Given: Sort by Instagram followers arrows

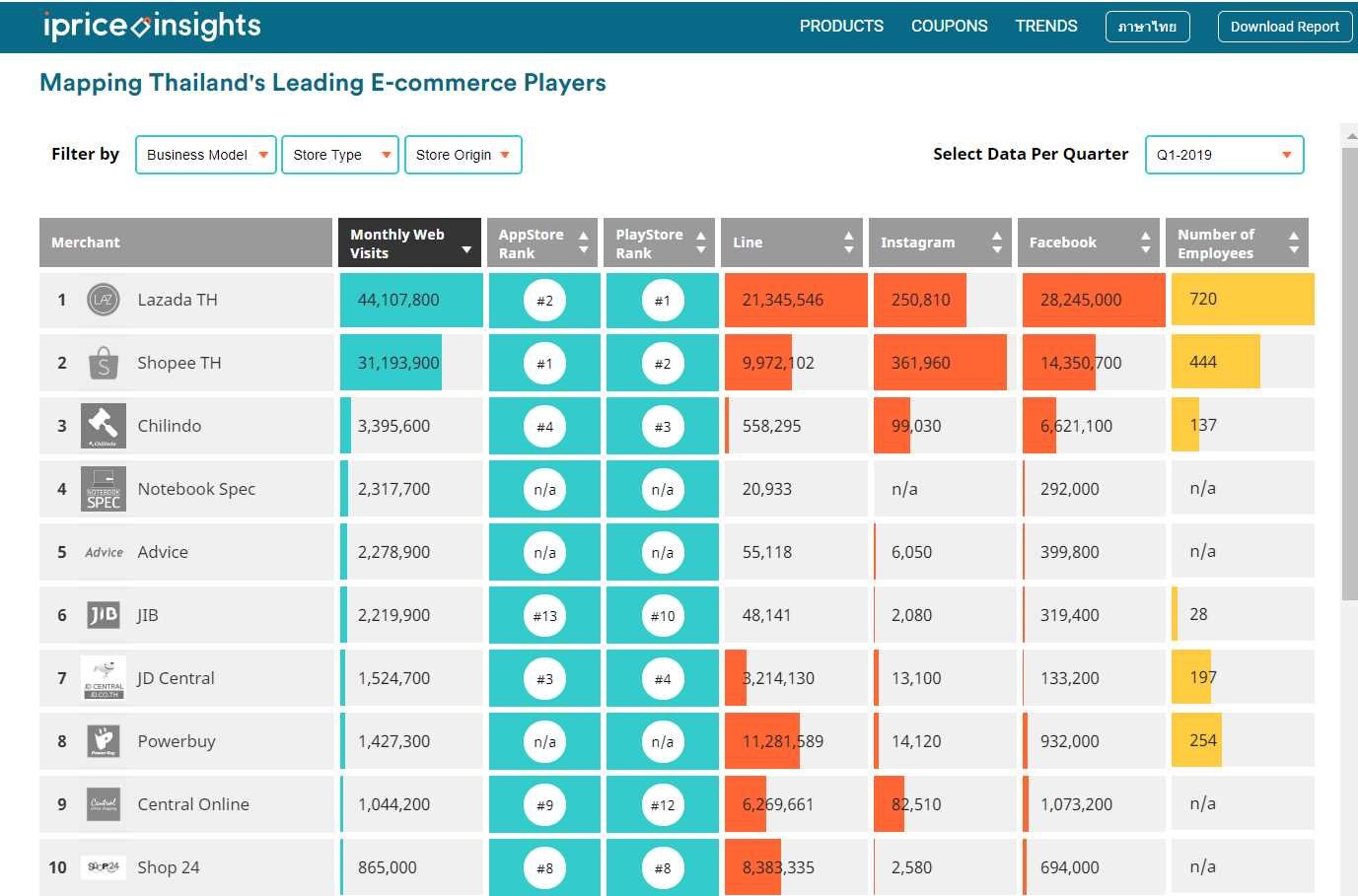Looking at the screenshot, I should (997, 242).
